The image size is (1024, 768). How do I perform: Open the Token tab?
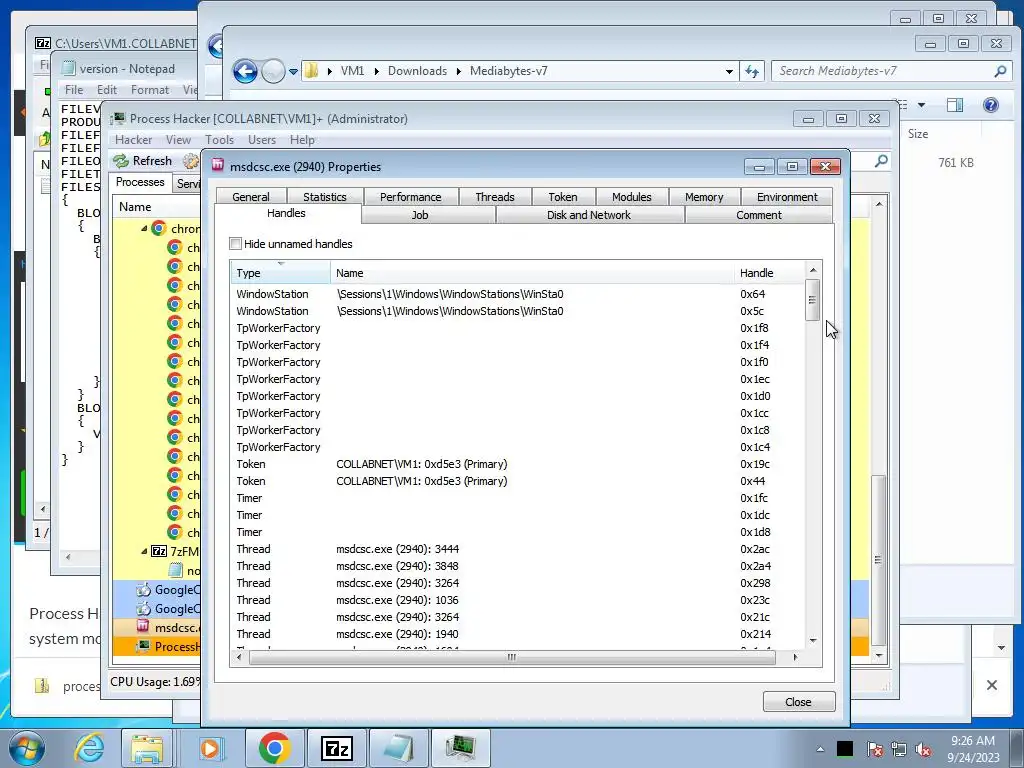pos(562,197)
